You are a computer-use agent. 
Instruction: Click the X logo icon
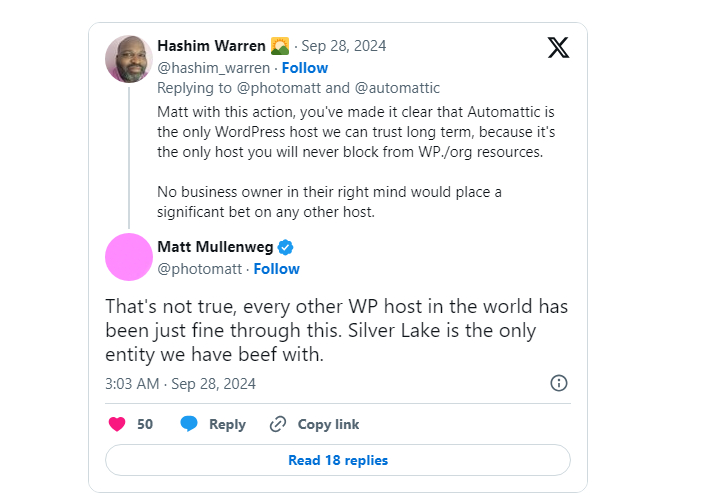(x=559, y=47)
